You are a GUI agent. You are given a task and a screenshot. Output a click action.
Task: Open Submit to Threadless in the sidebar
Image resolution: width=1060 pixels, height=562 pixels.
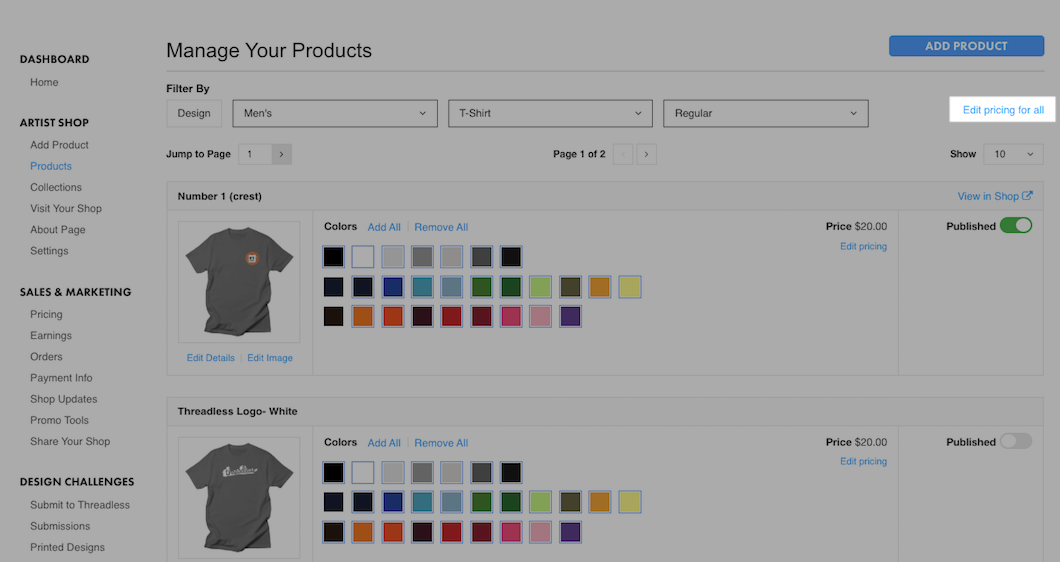[x=80, y=505]
